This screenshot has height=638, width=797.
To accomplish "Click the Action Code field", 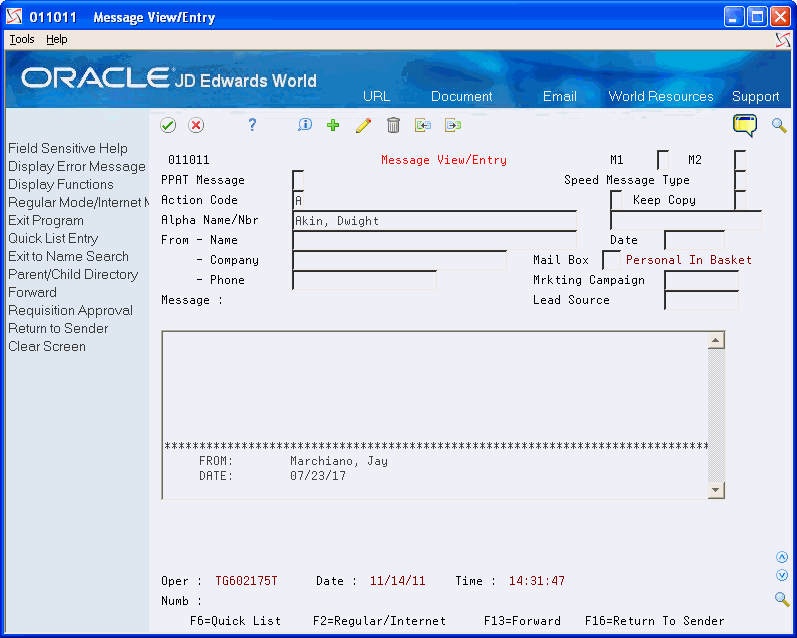I will tap(298, 200).
